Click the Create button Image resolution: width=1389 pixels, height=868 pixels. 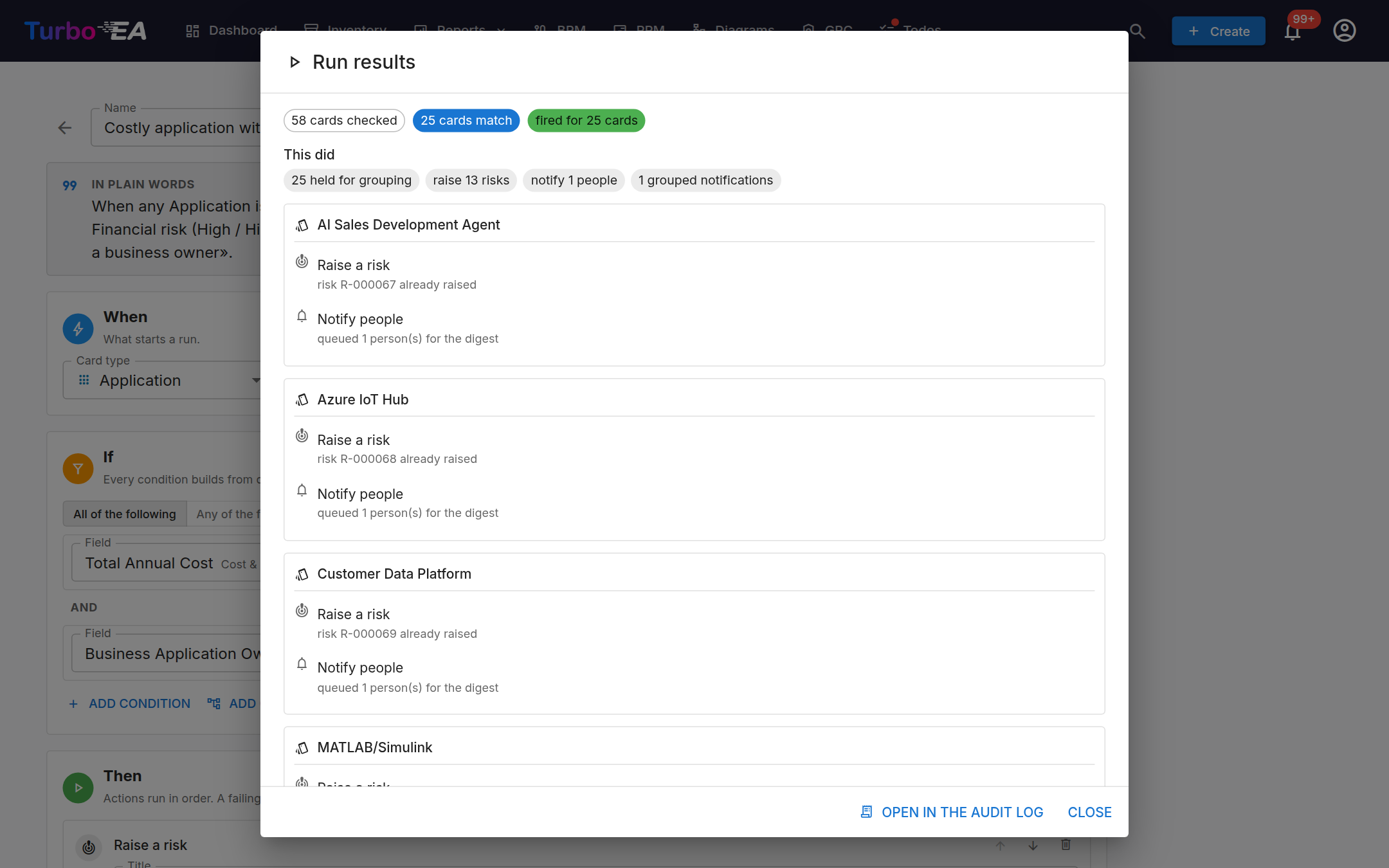pyautogui.click(x=1219, y=31)
